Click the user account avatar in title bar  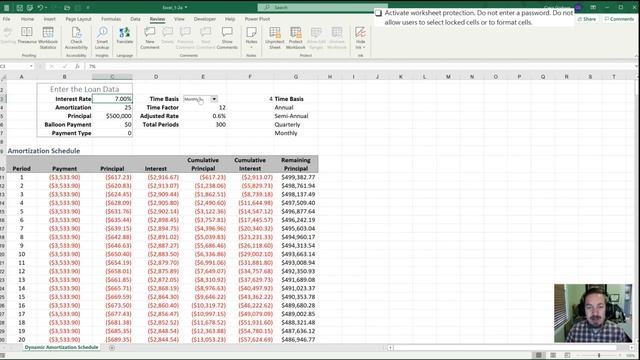[578, 7]
